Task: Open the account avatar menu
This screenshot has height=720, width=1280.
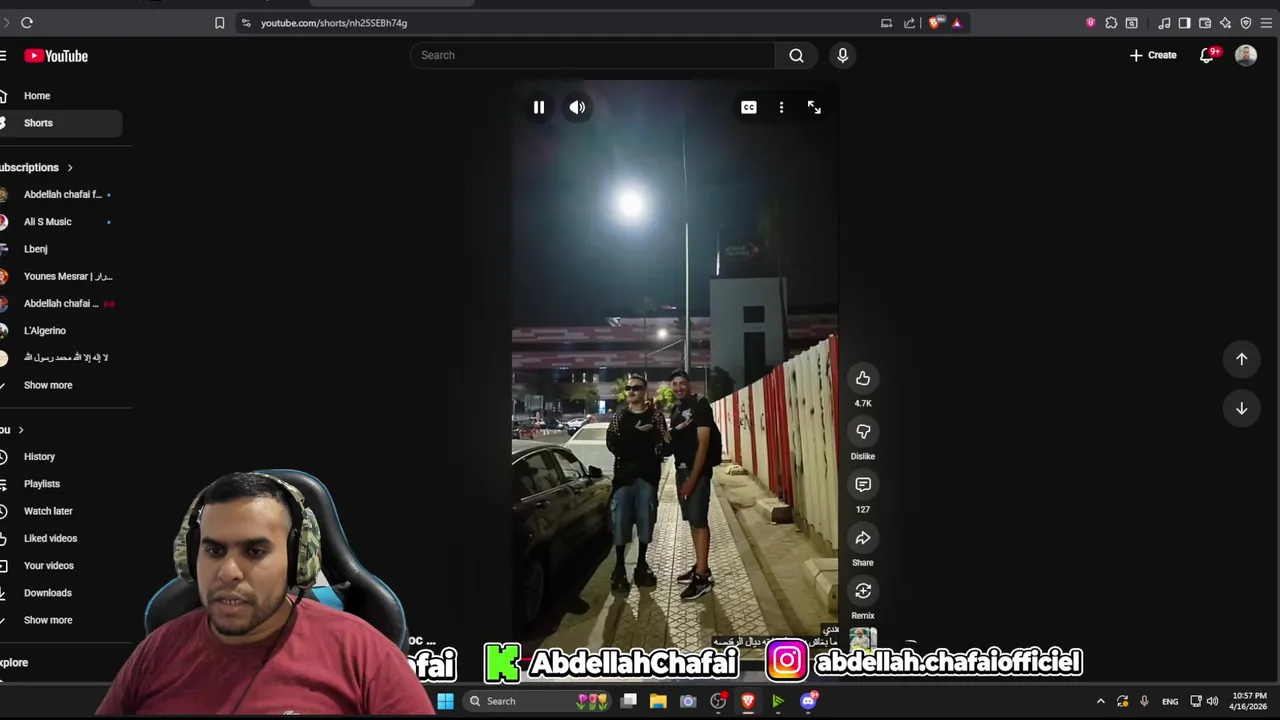Action: click(1245, 56)
